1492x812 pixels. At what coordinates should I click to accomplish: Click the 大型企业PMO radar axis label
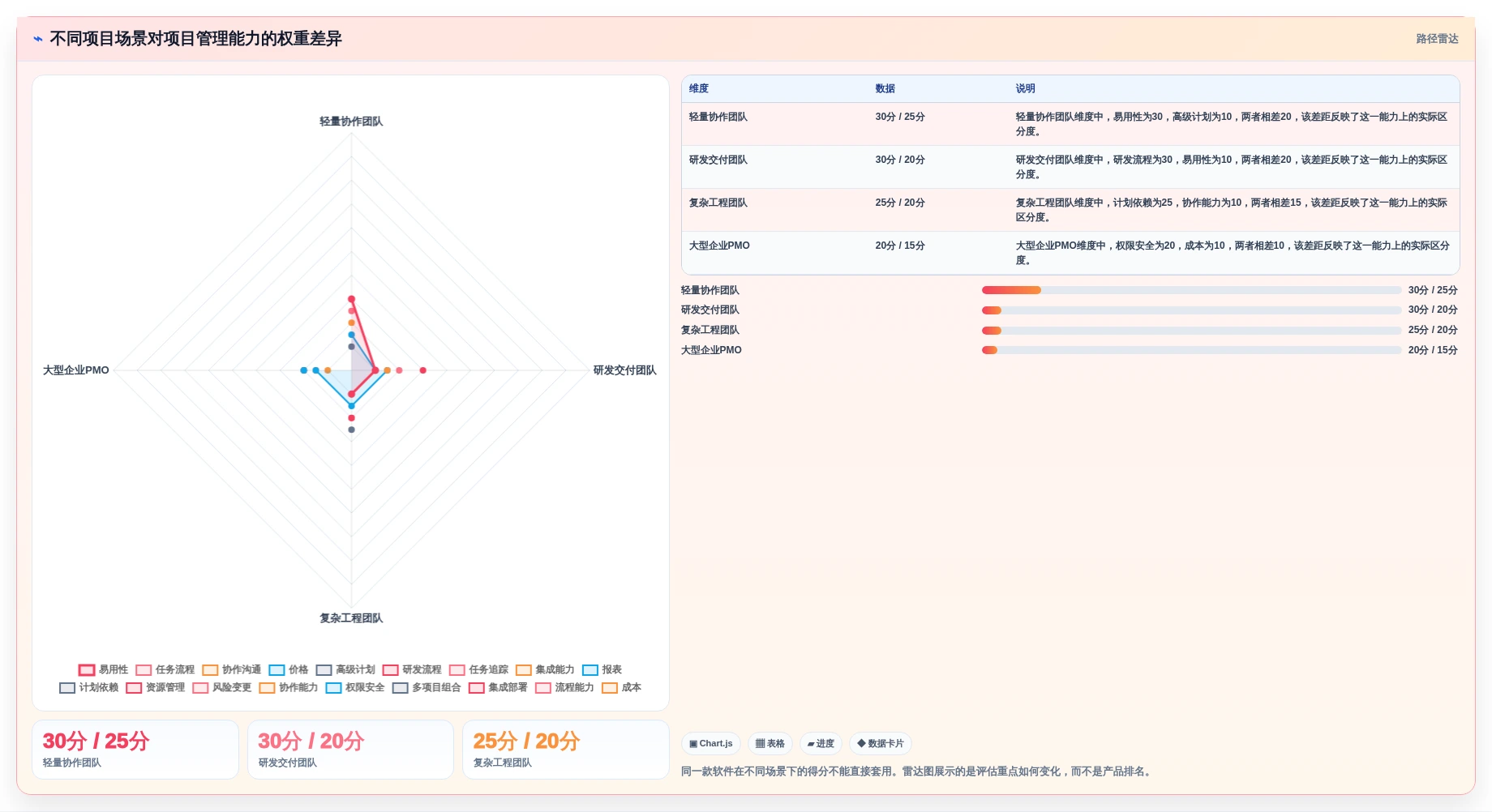pyautogui.click(x=75, y=370)
